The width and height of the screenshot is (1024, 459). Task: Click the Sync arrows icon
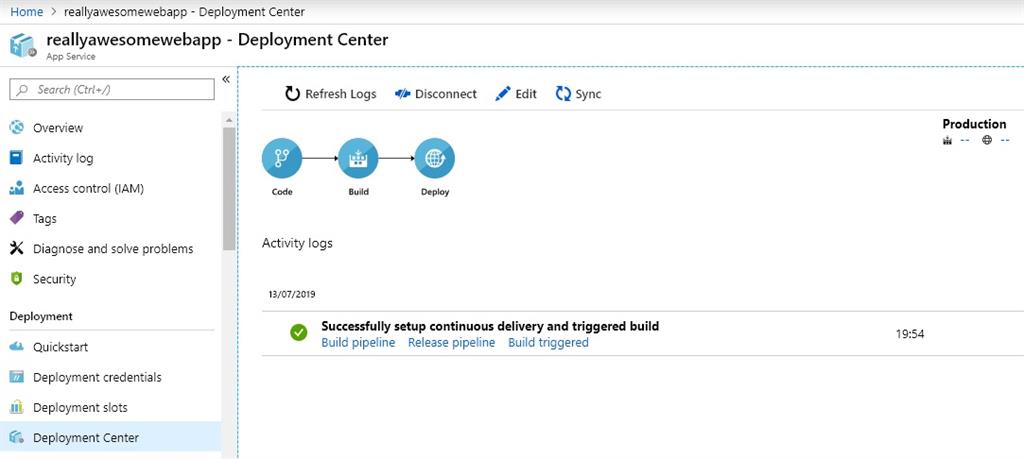[563, 94]
